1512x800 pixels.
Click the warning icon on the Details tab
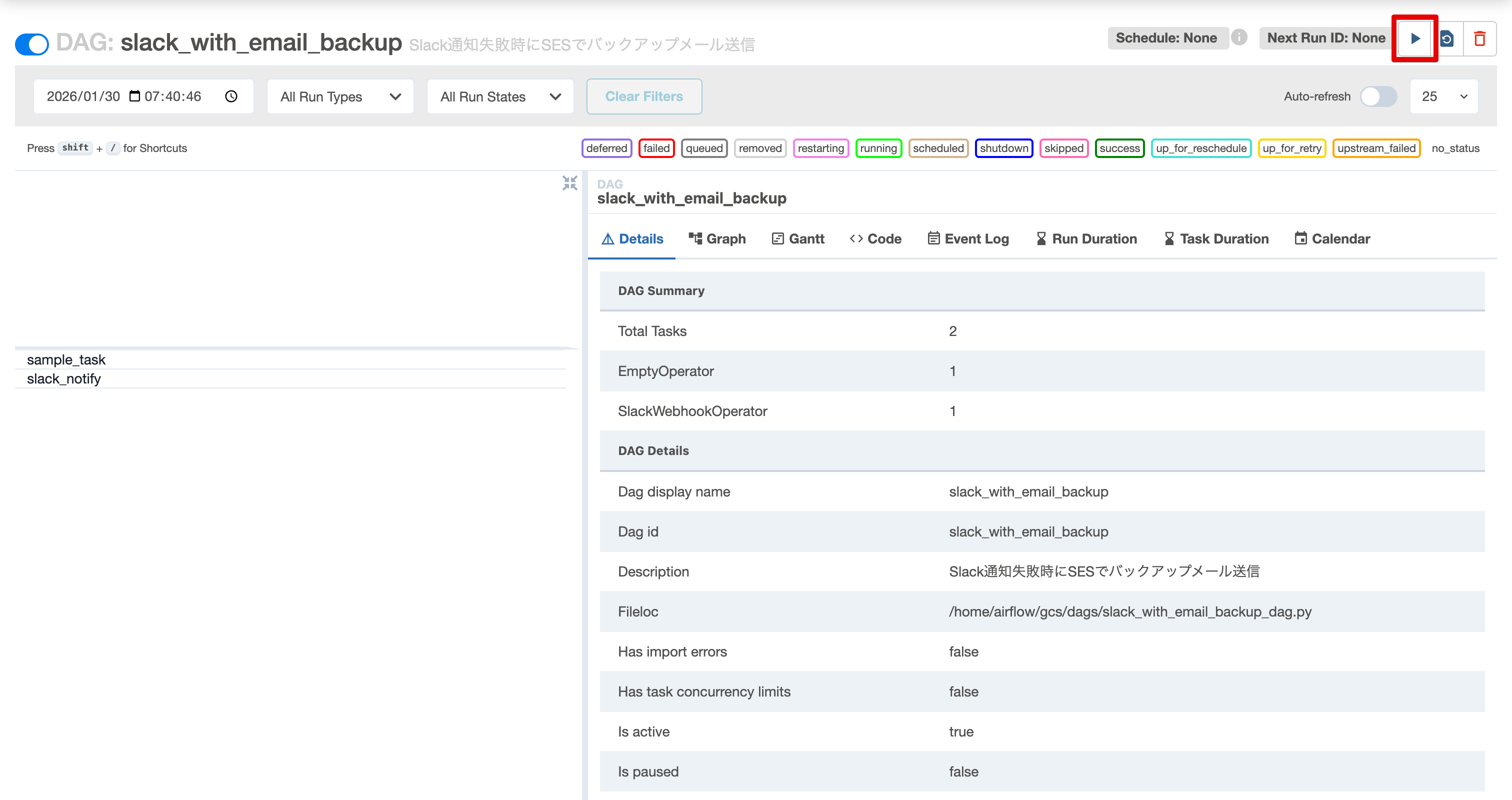tap(607, 238)
